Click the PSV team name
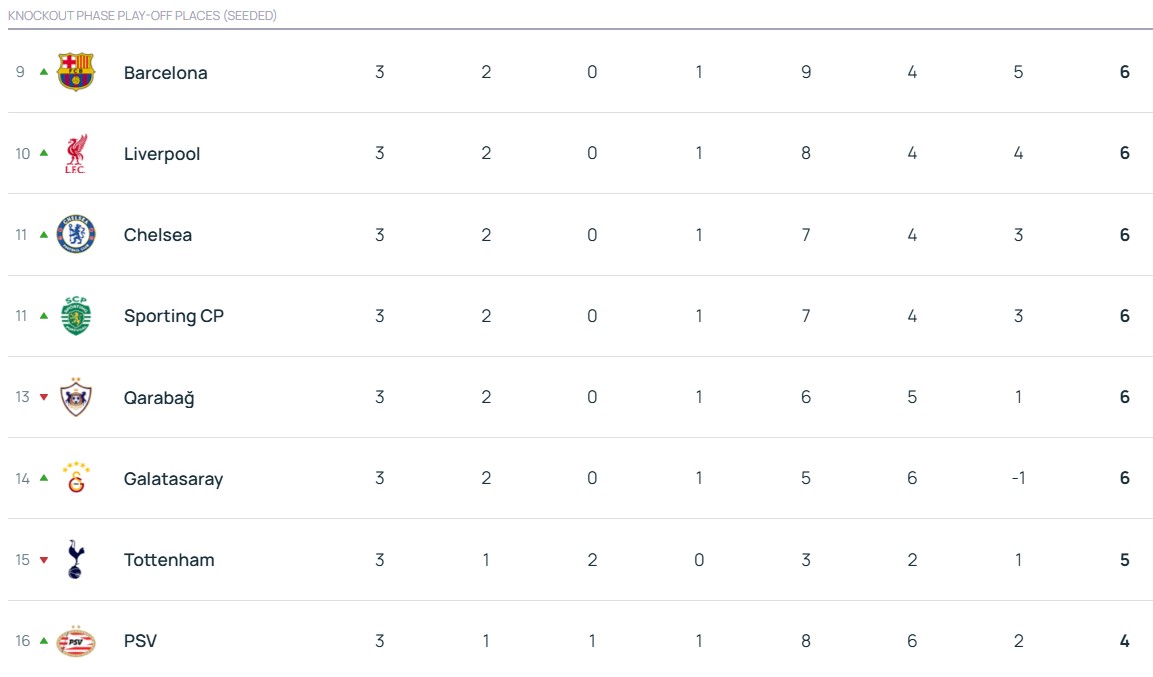This screenshot has height=677, width=1153. click(140, 641)
